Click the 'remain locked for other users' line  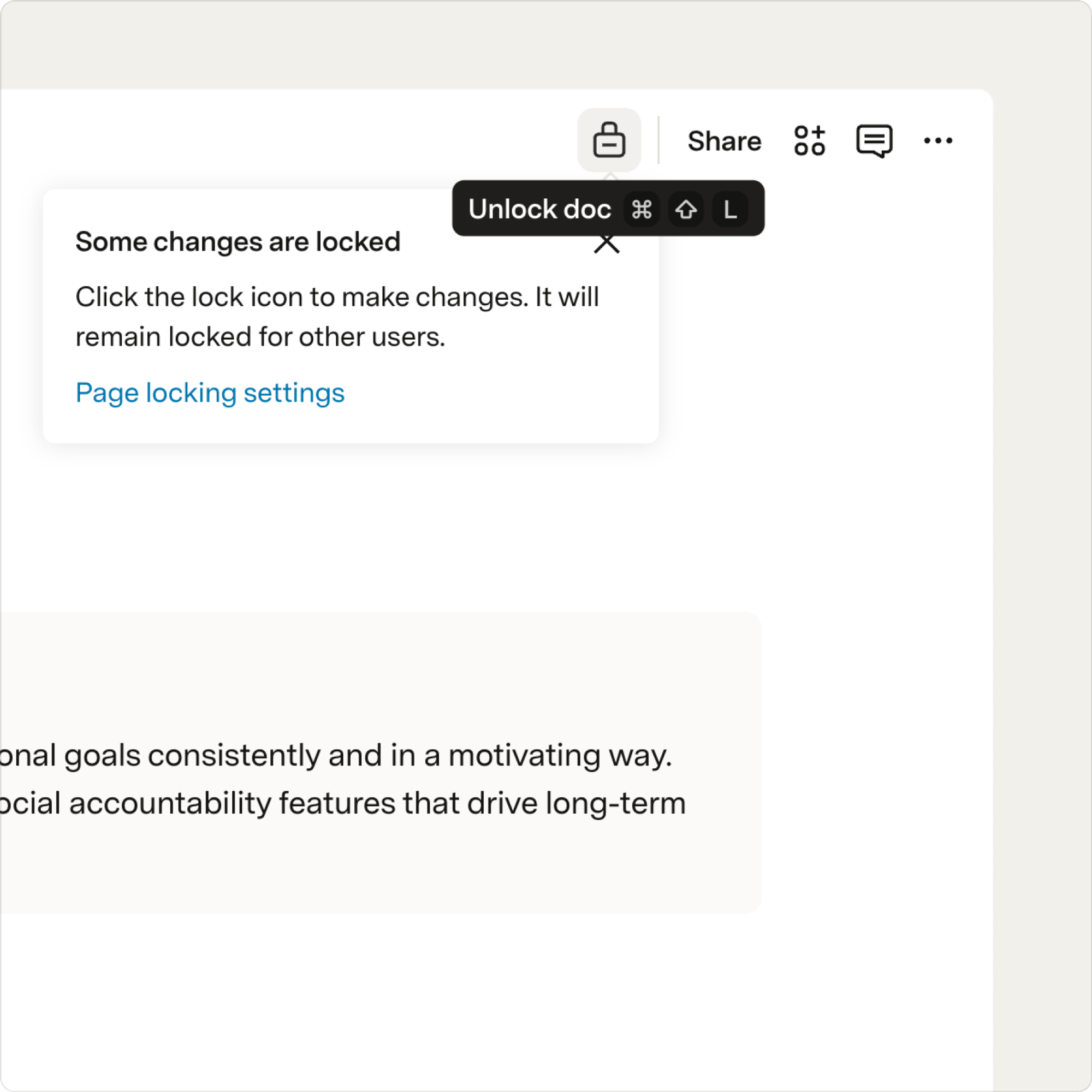(x=260, y=337)
